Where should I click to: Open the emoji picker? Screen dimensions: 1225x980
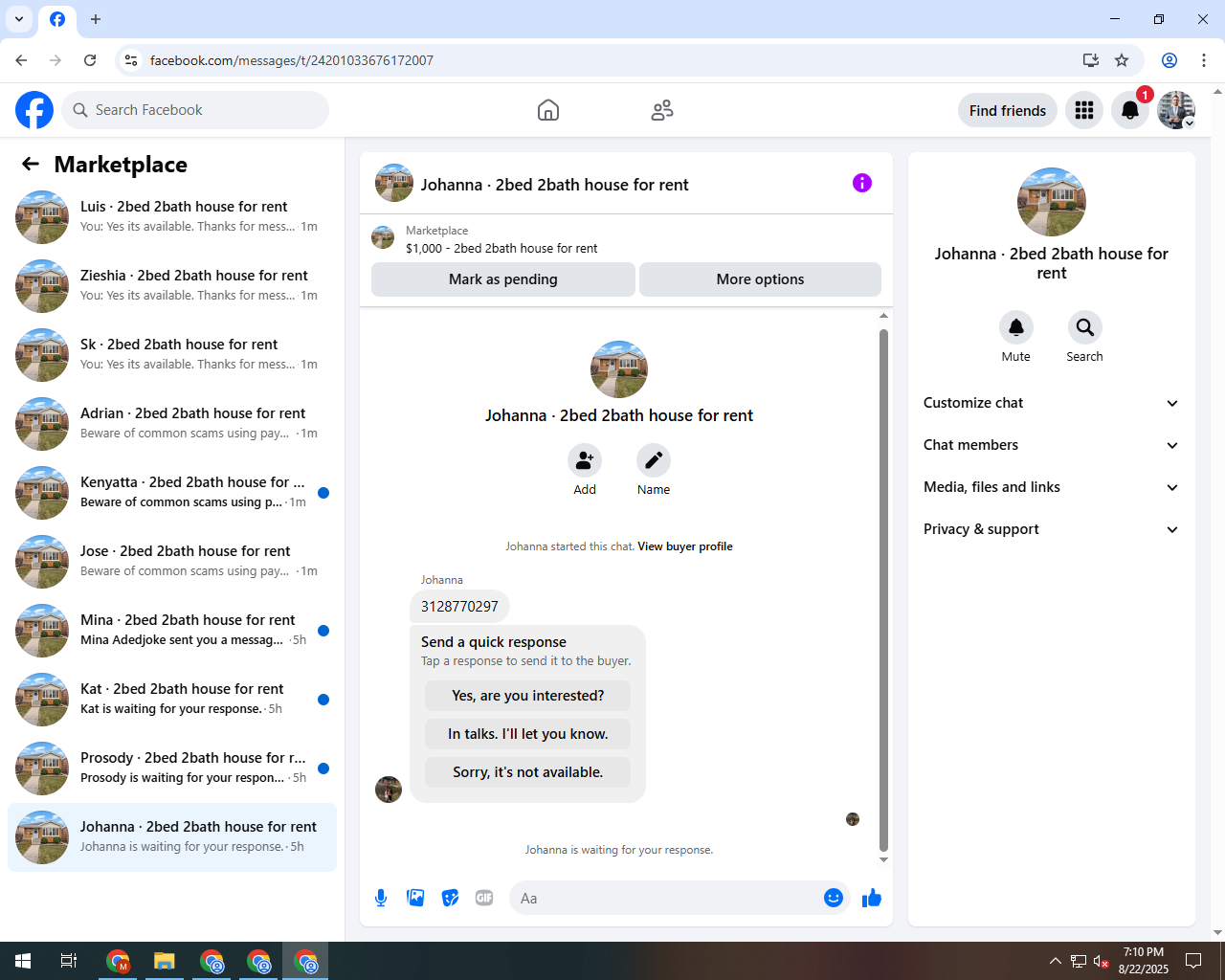(x=834, y=898)
